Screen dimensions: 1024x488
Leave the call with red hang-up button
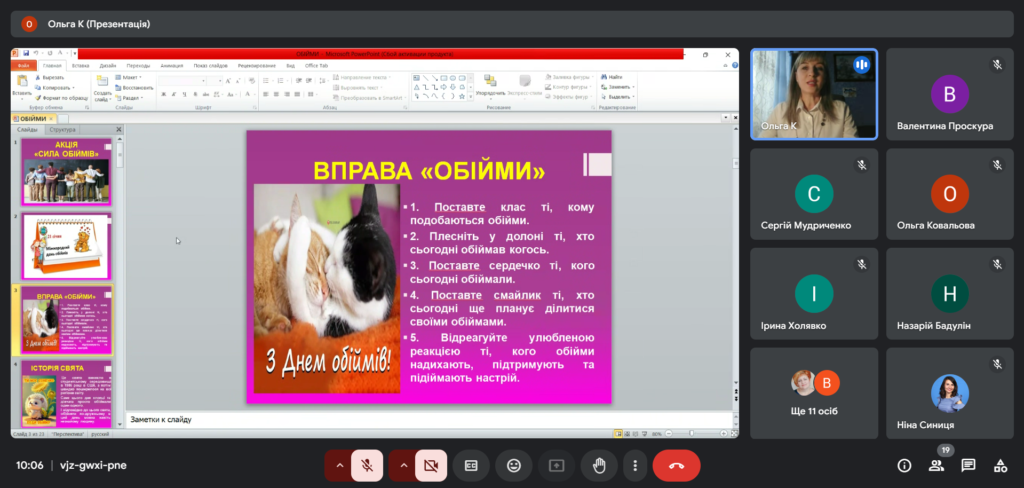click(676, 465)
